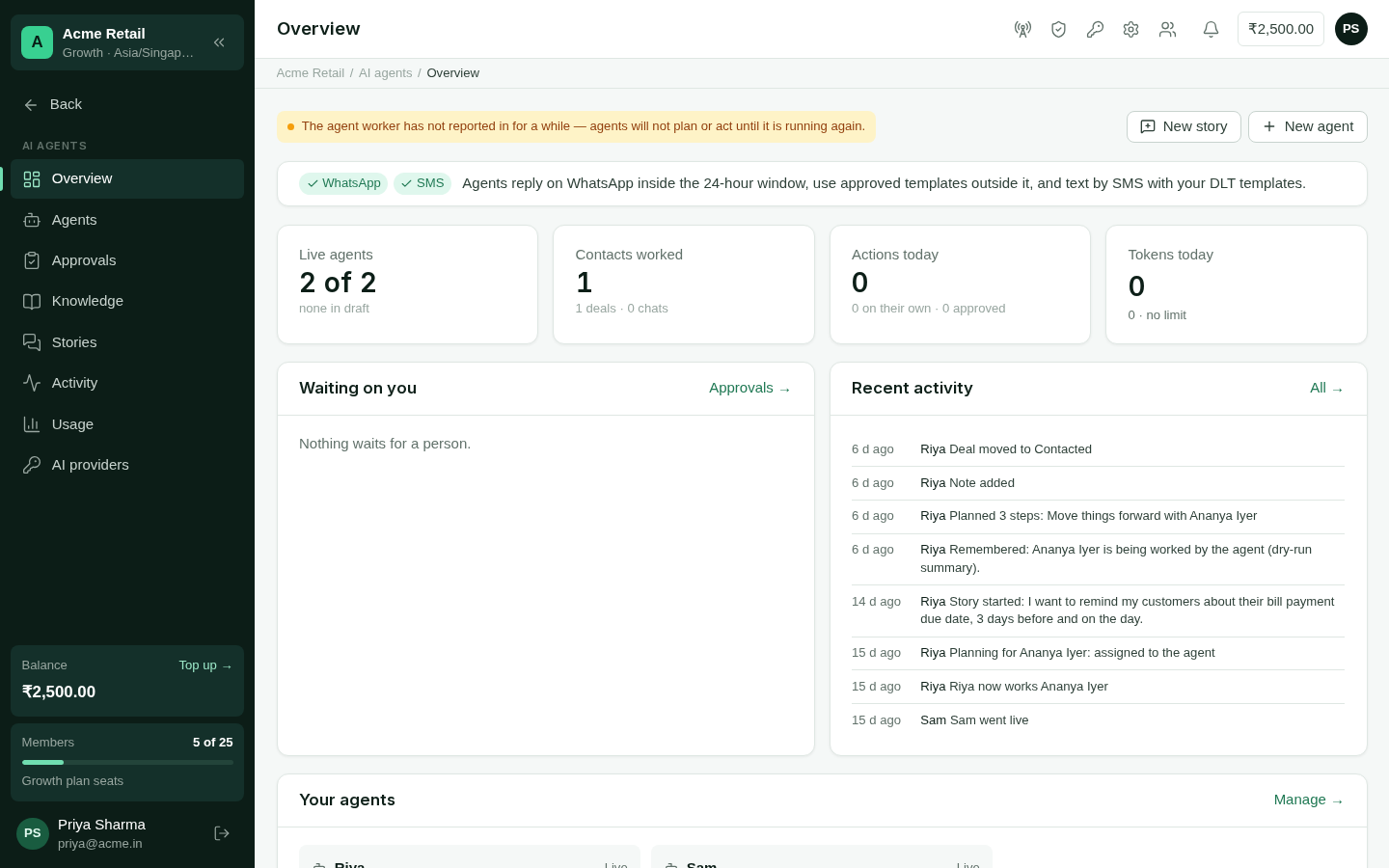This screenshot has width=1389, height=868.
Task: Show the Activity page from the sidebar
Action: (127, 383)
